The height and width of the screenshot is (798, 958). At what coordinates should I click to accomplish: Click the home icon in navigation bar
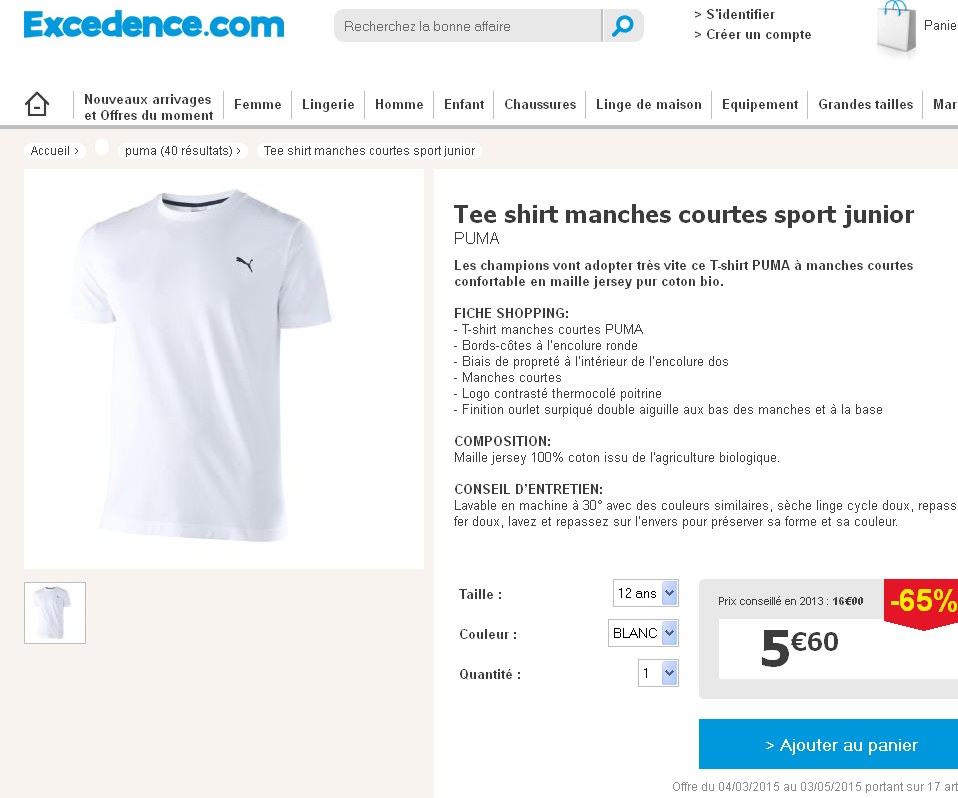point(37,104)
